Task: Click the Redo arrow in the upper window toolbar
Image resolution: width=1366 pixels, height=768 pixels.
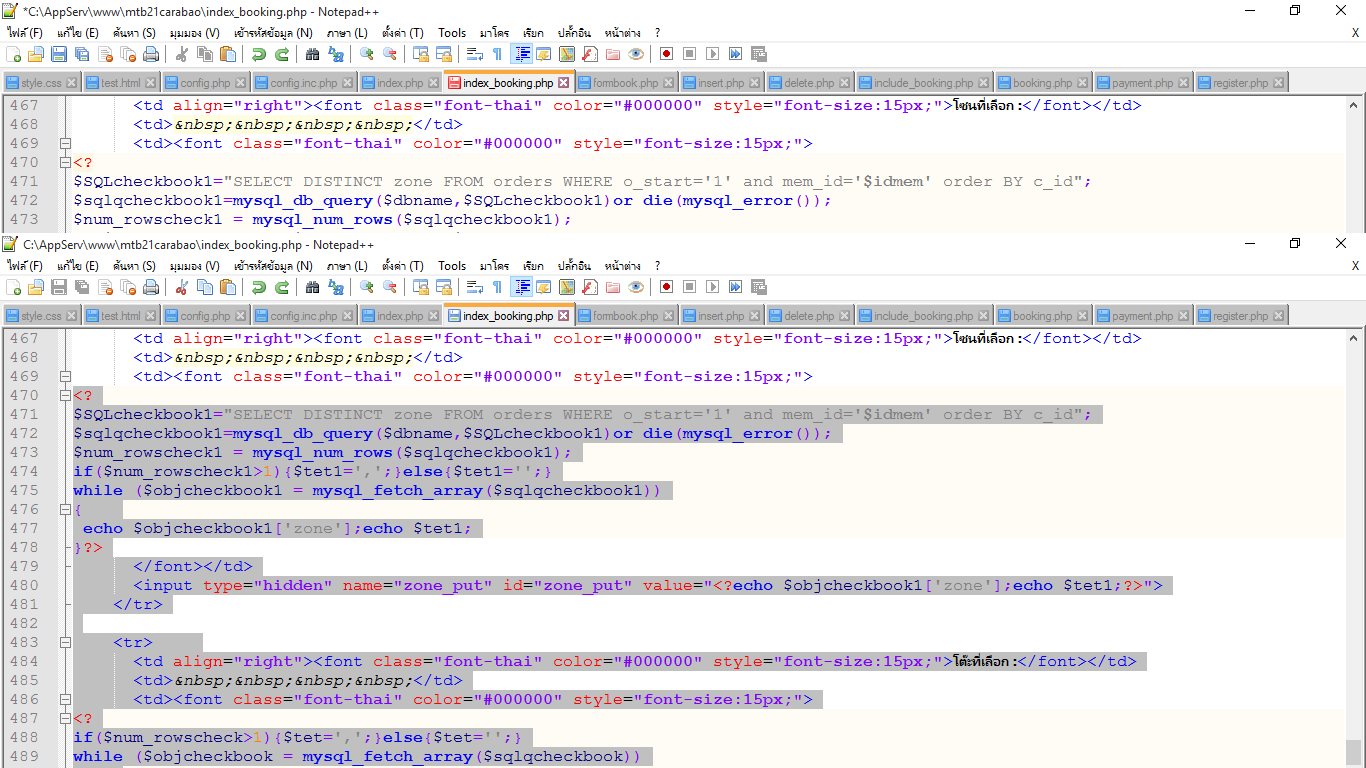Action: (x=282, y=54)
